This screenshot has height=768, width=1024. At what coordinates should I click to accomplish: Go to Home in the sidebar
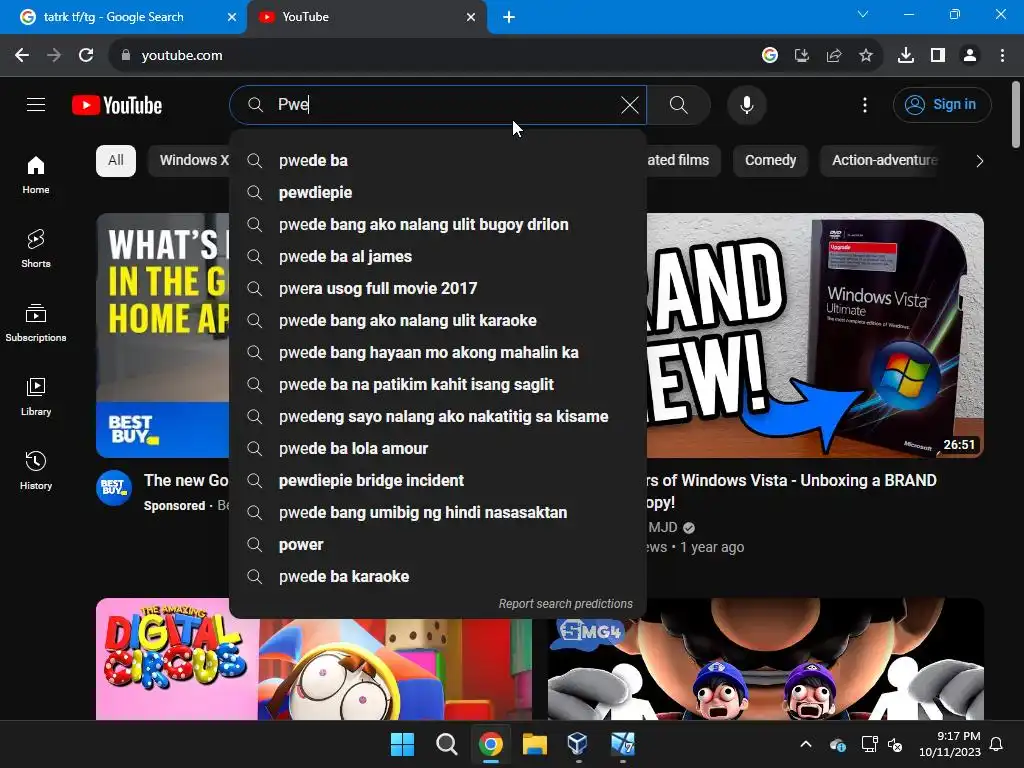tap(36, 175)
